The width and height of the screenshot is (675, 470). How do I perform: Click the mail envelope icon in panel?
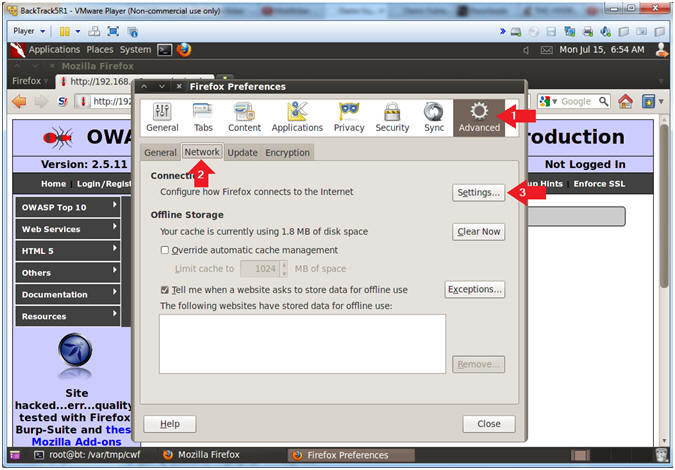click(x=546, y=50)
